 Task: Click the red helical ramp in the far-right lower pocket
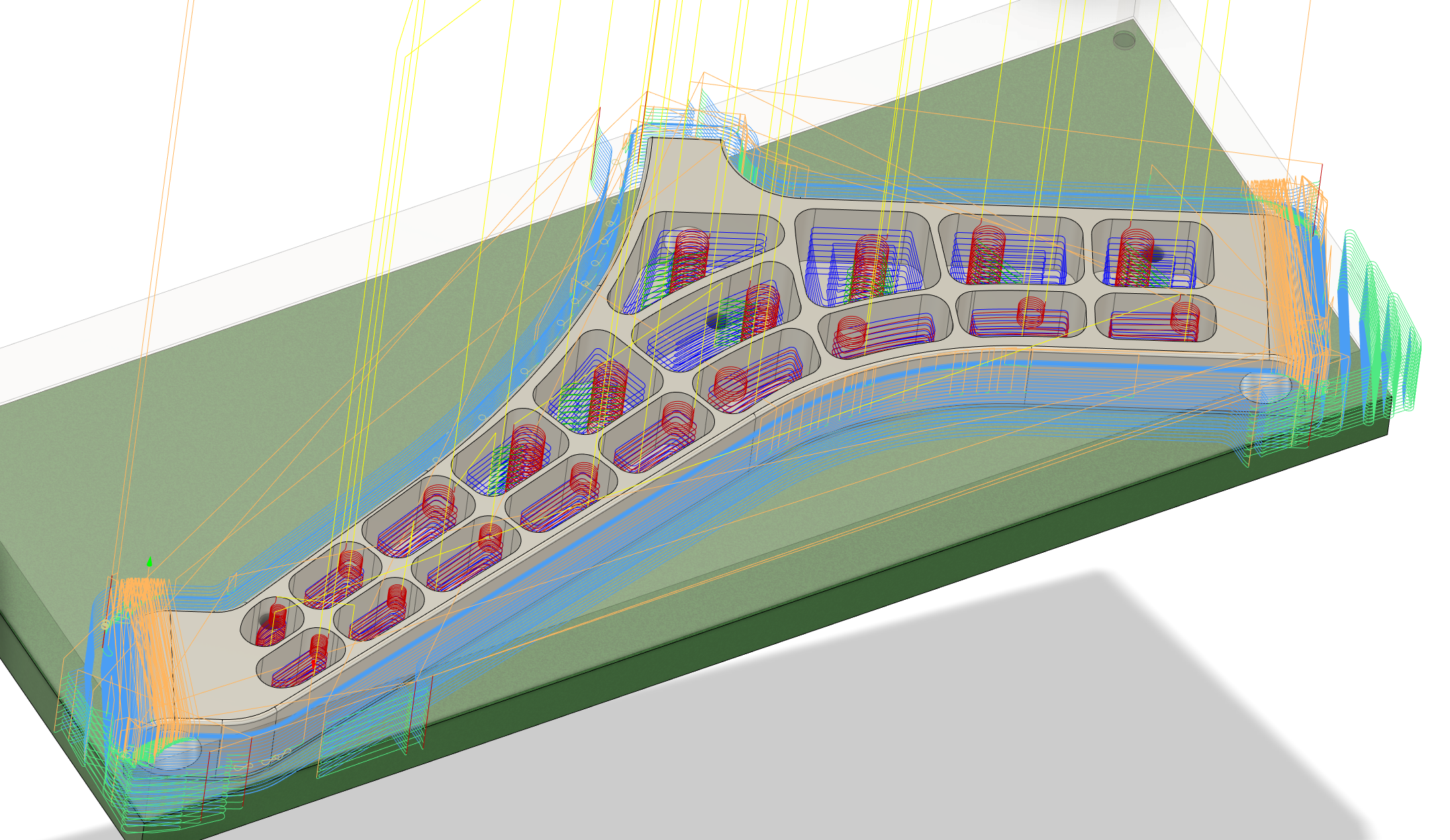(x=1185, y=317)
